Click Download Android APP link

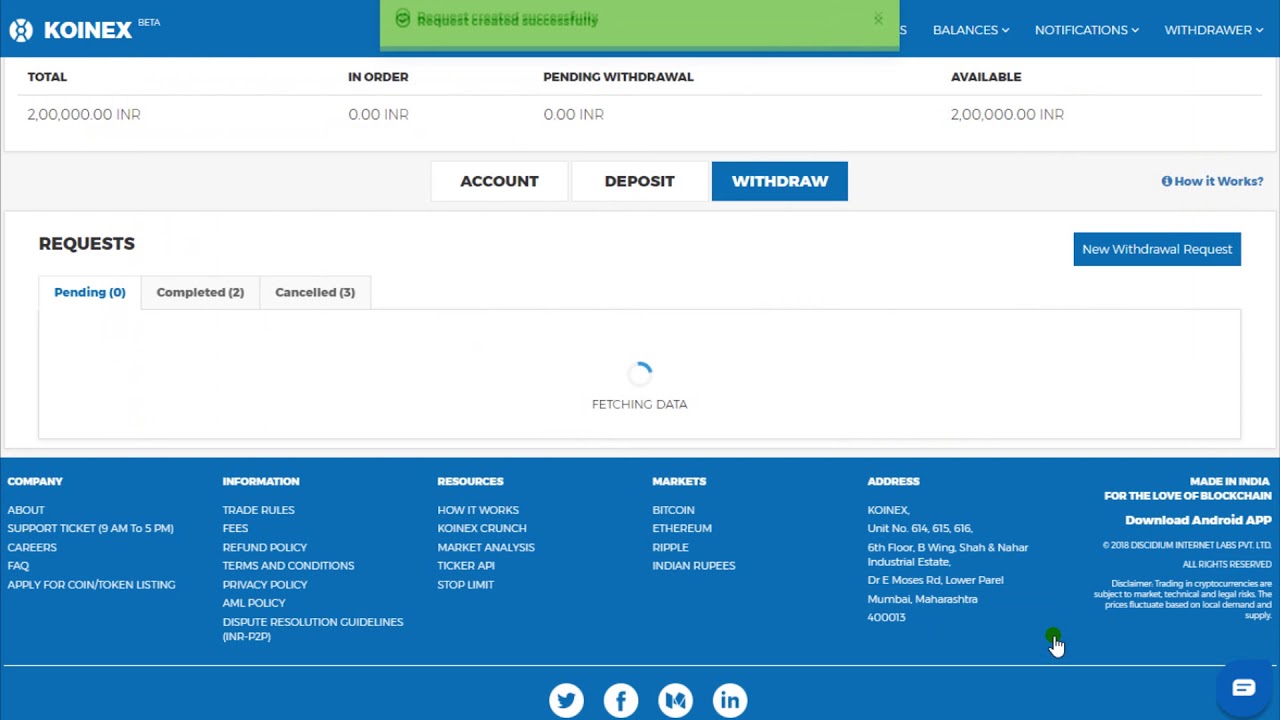(x=1198, y=520)
